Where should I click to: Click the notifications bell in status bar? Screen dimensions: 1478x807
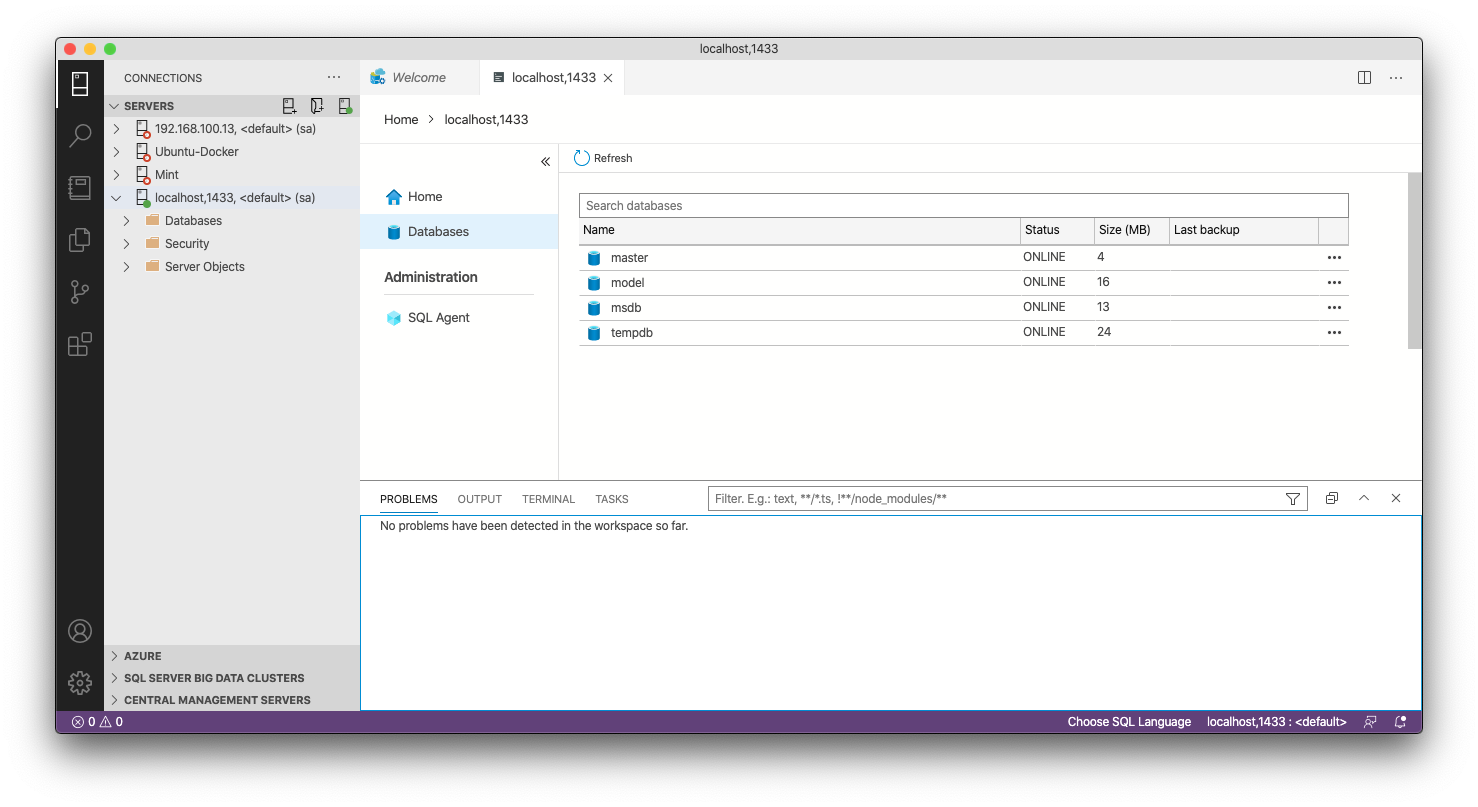pyautogui.click(x=1400, y=722)
